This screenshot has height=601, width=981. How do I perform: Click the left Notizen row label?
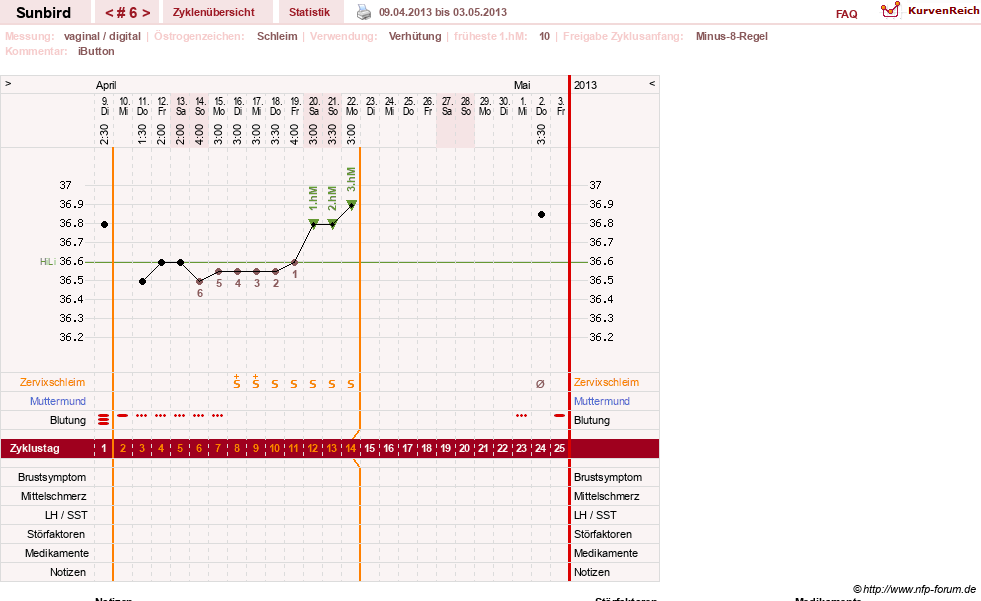coord(68,572)
